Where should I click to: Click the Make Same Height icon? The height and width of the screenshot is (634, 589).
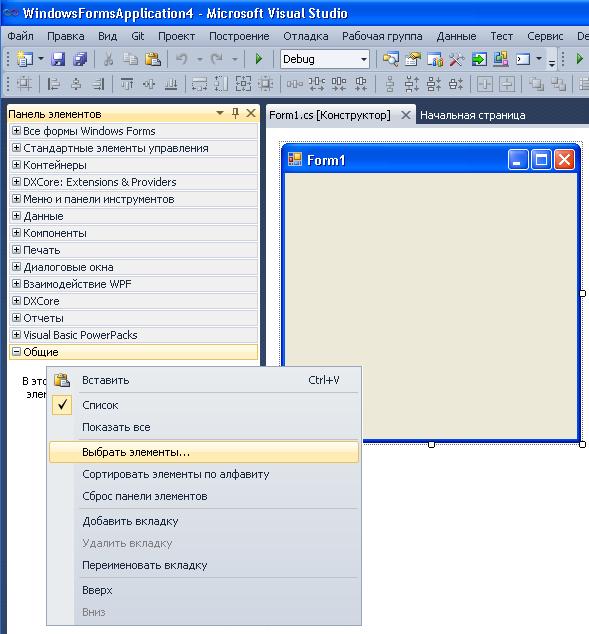point(221,84)
